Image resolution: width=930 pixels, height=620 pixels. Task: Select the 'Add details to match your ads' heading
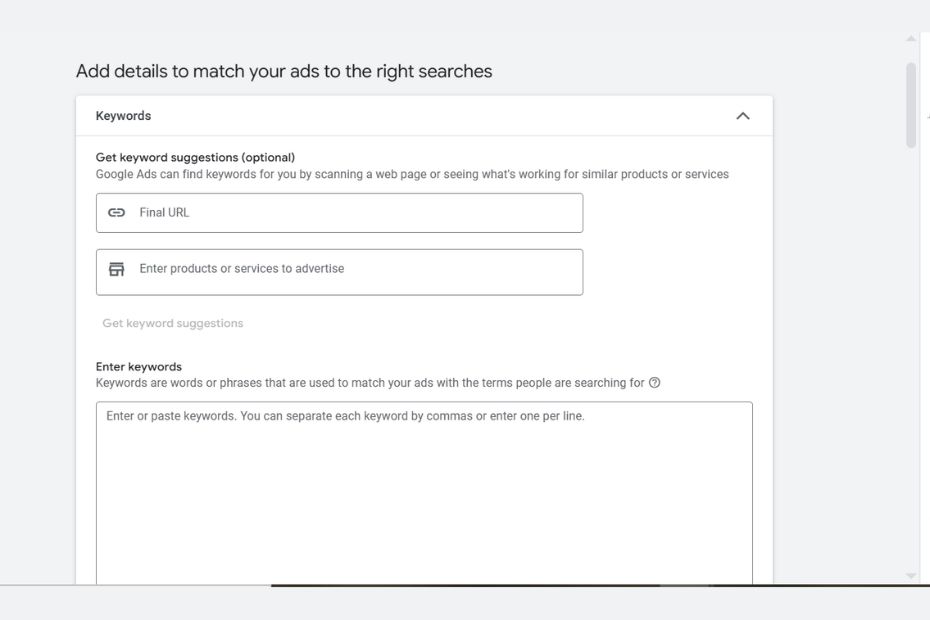pos(284,72)
